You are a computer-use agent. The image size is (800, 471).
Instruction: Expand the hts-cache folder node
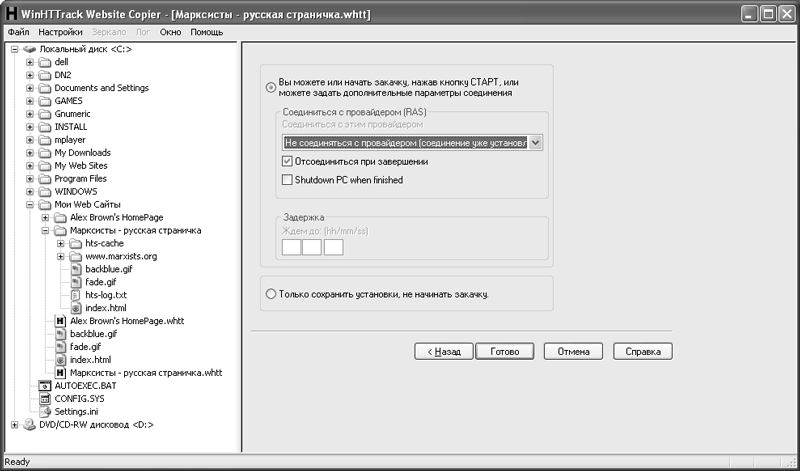61,243
